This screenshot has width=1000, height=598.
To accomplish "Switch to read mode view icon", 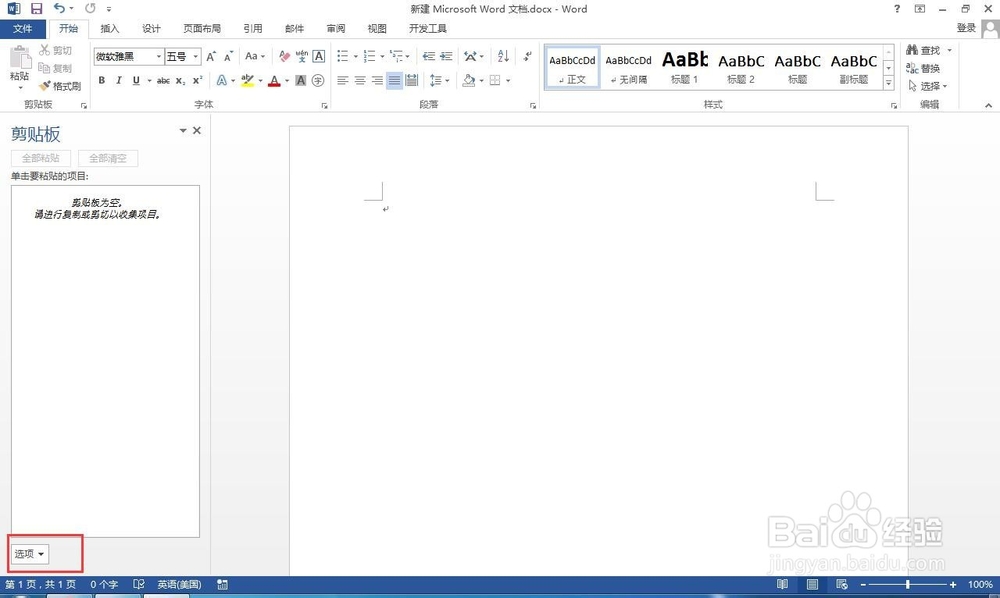I will pos(783,584).
